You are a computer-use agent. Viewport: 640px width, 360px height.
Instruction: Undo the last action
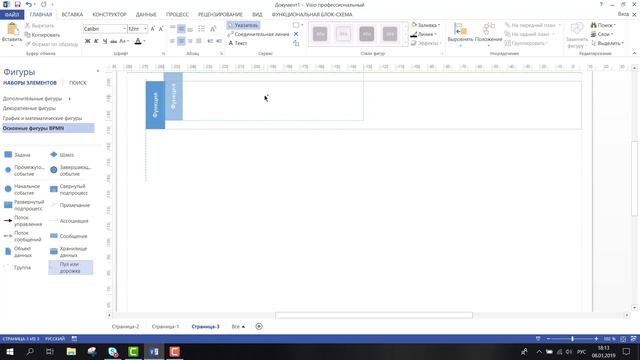29,4
